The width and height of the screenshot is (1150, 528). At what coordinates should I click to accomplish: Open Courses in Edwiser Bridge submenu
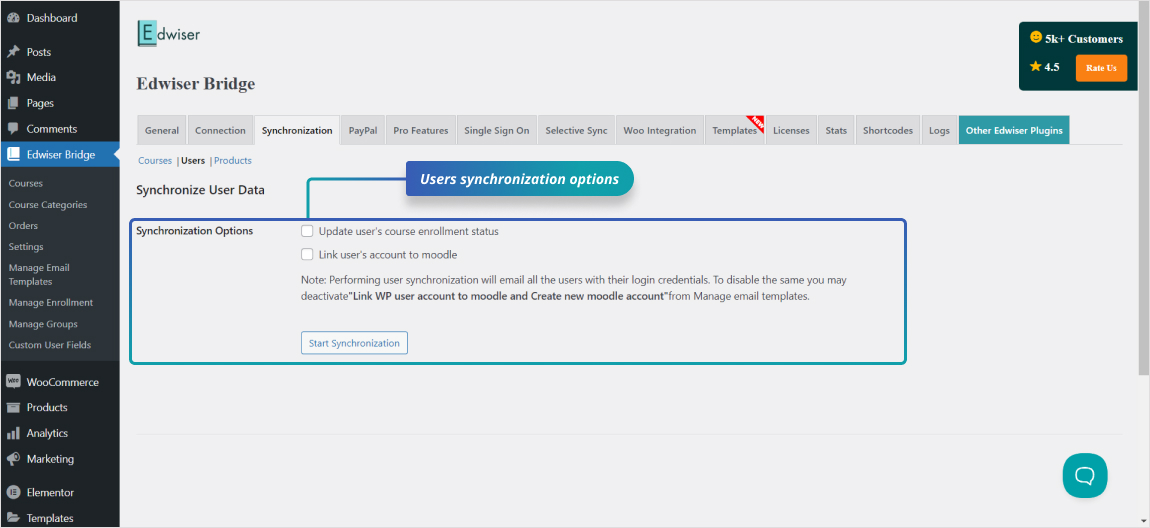click(26, 183)
